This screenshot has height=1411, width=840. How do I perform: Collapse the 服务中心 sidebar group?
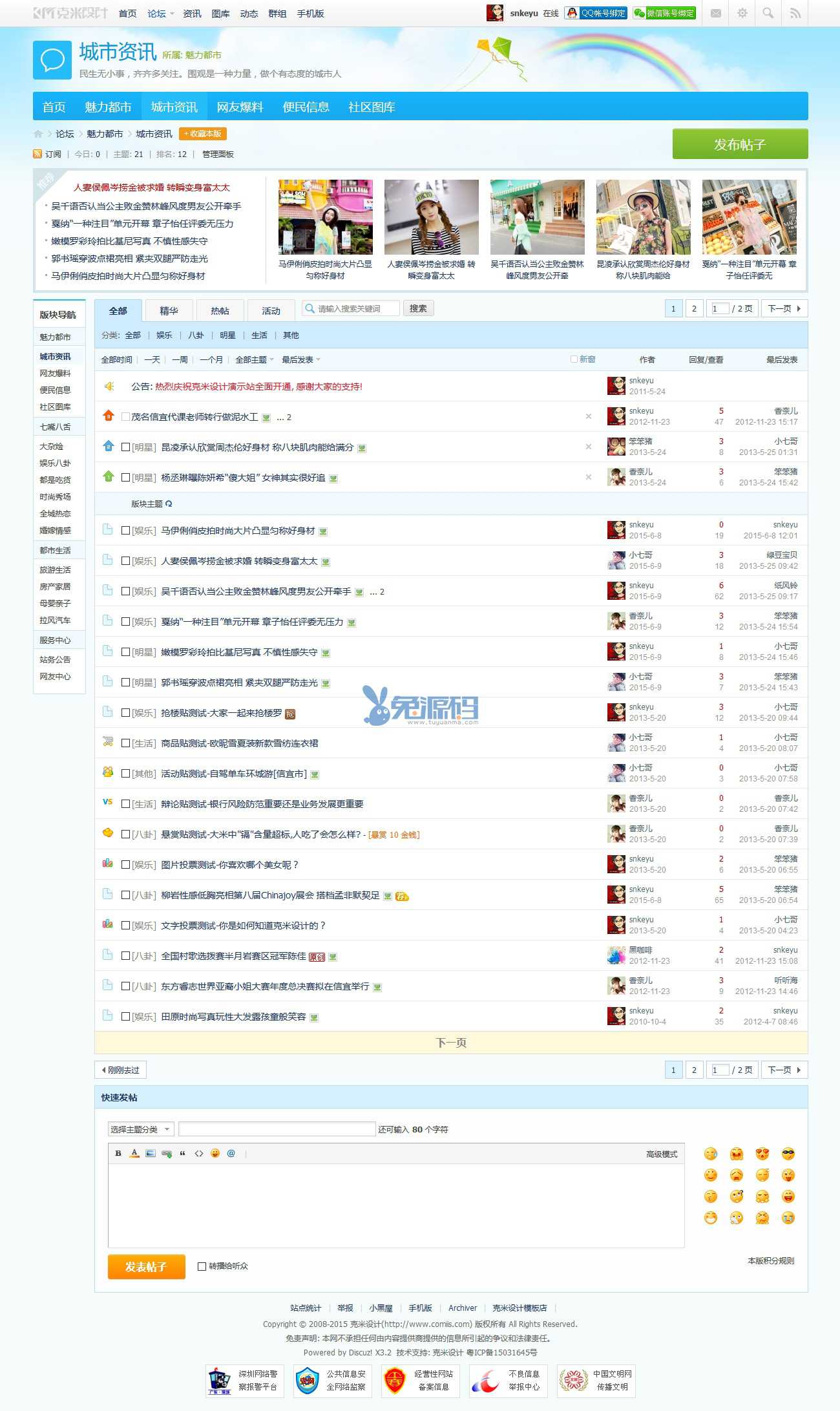[59, 640]
